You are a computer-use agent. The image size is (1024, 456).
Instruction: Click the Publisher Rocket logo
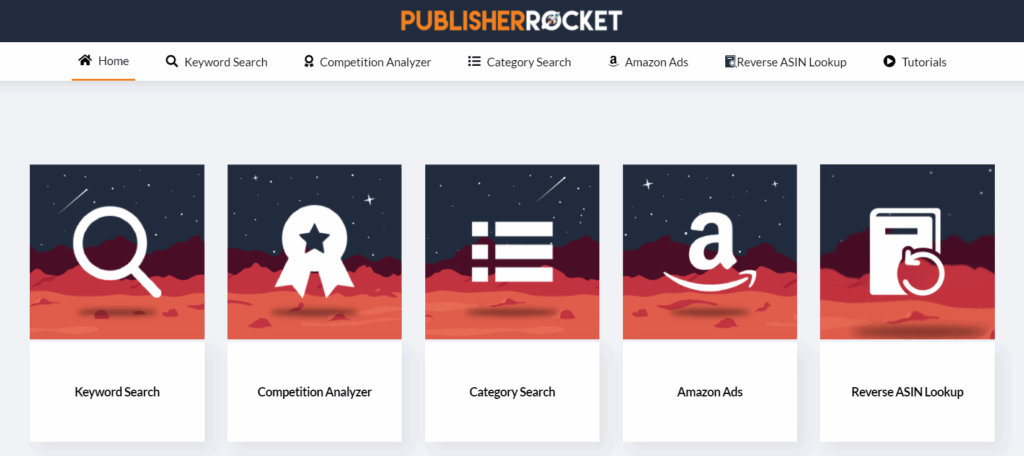511,20
